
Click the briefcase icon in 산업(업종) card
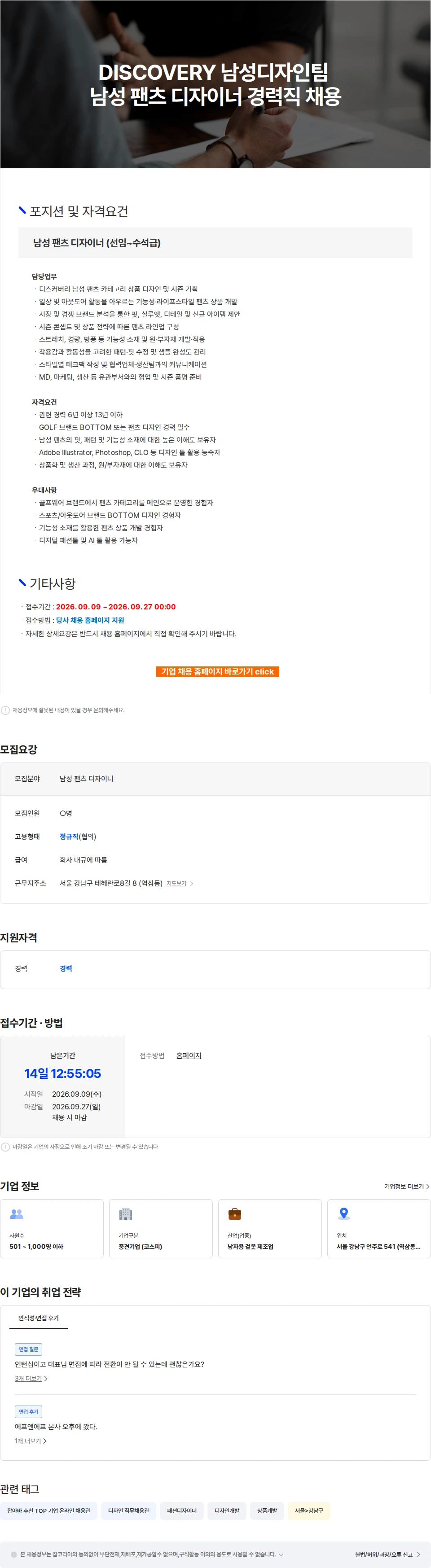[234, 1214]
